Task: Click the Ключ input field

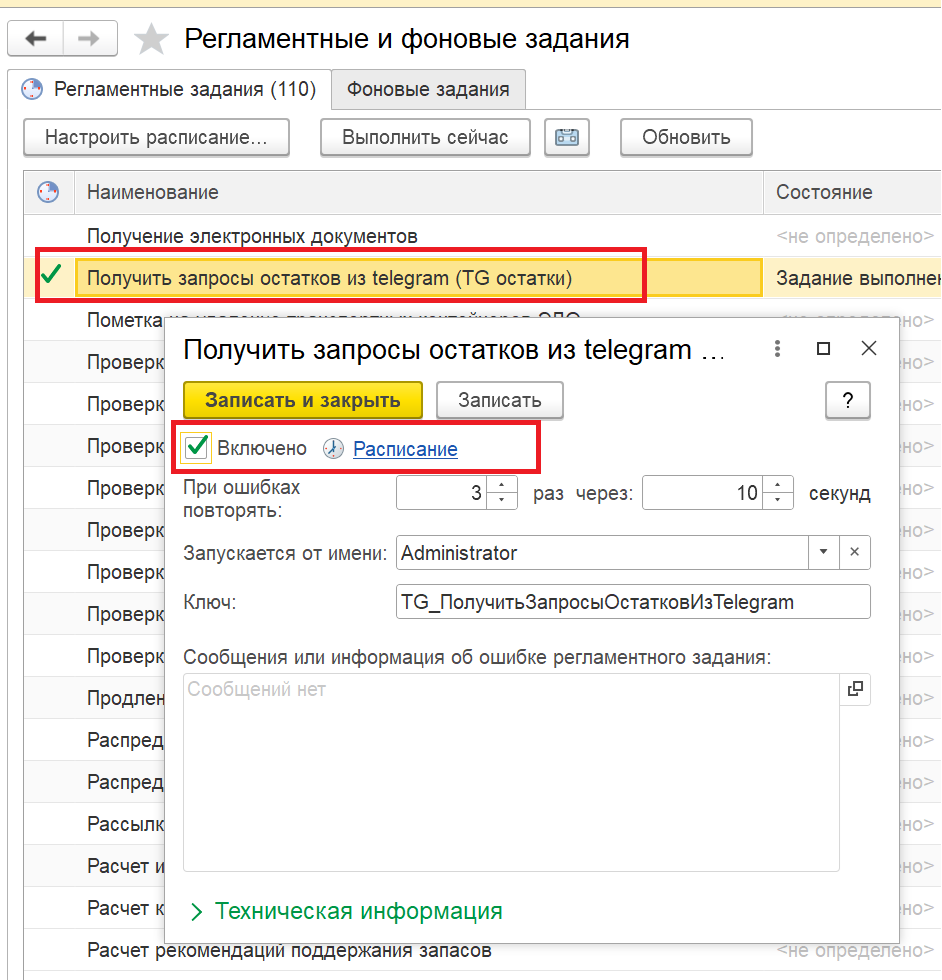Action: click(x=633, y=602)
